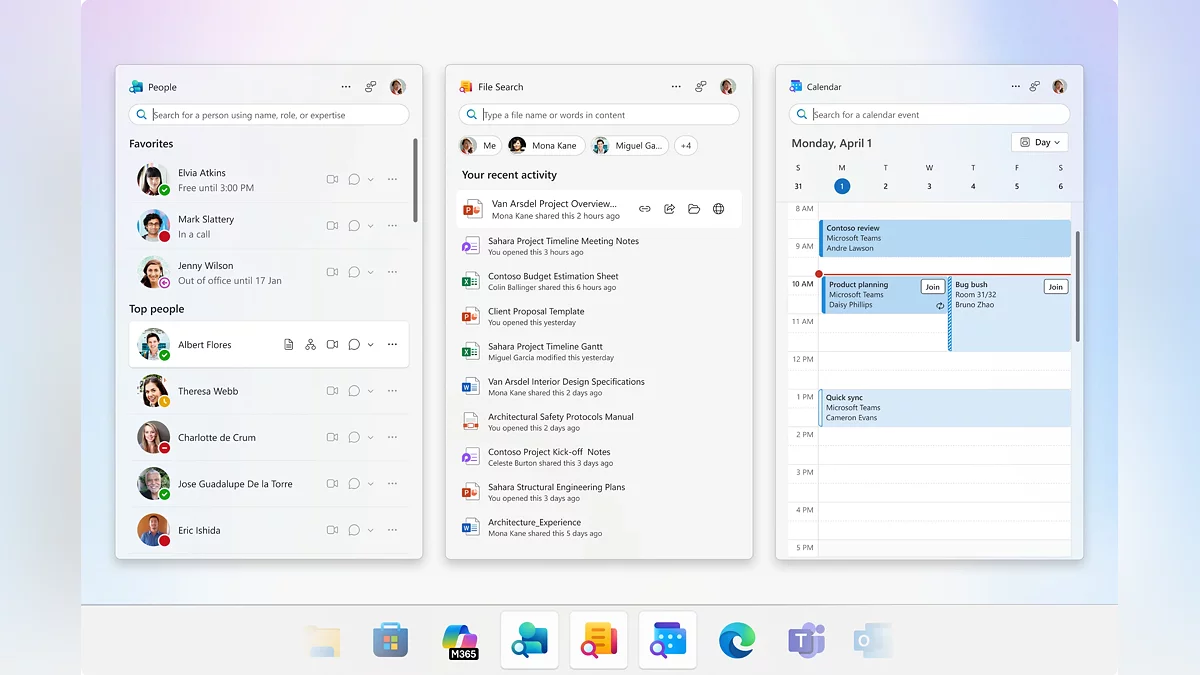Join the Bug bush meeting
This screenshot has height=675, width=1200.
(1055, 287)
